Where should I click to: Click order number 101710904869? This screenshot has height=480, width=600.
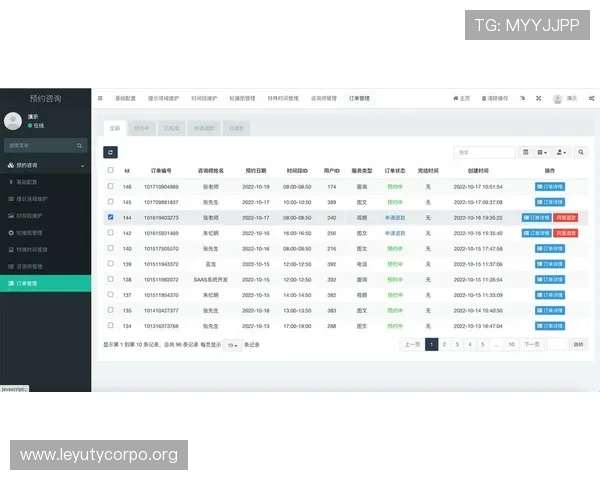point(161,187)
